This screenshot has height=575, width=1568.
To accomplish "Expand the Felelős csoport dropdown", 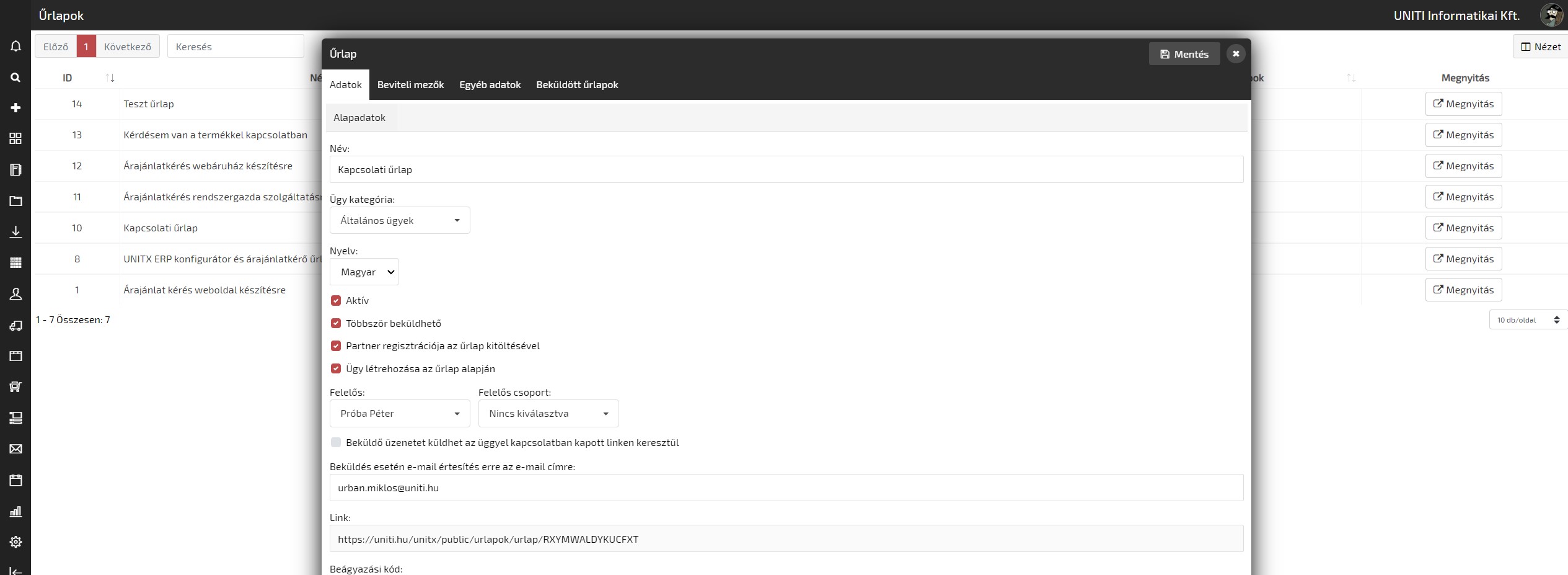I will pos(548,414).
